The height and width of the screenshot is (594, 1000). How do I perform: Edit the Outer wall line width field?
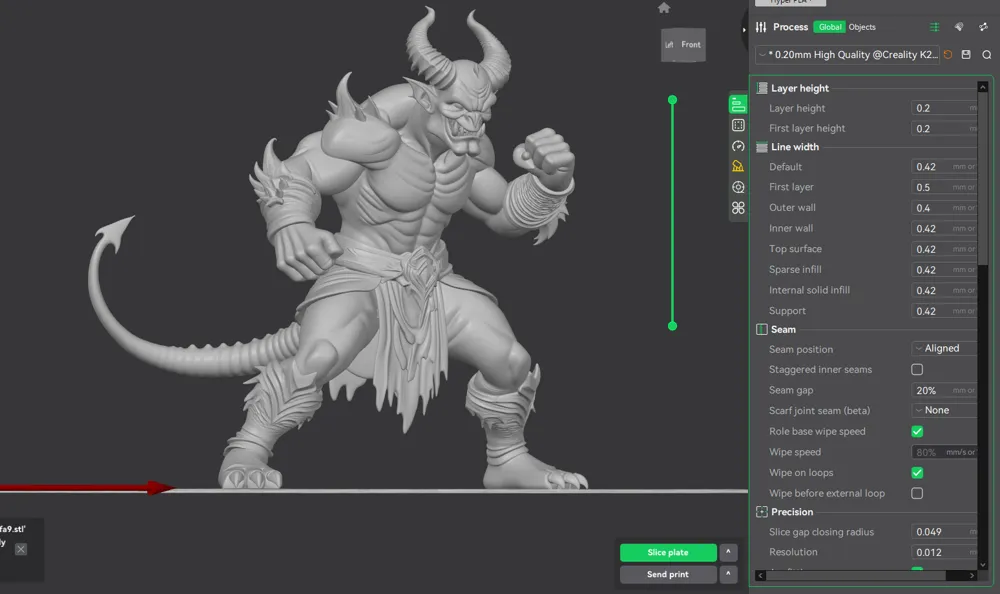point(944,207)
